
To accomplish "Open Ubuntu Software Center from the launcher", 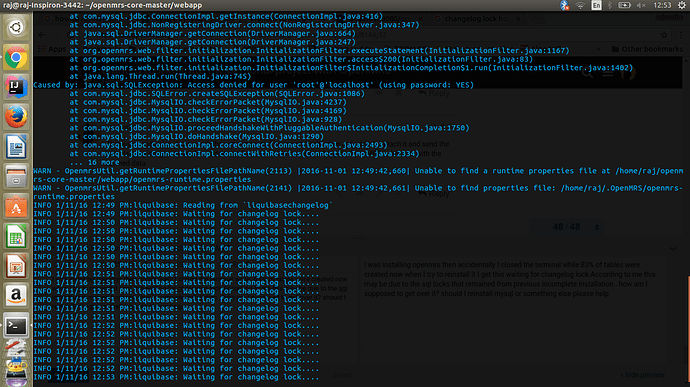I will coord(16,206).
